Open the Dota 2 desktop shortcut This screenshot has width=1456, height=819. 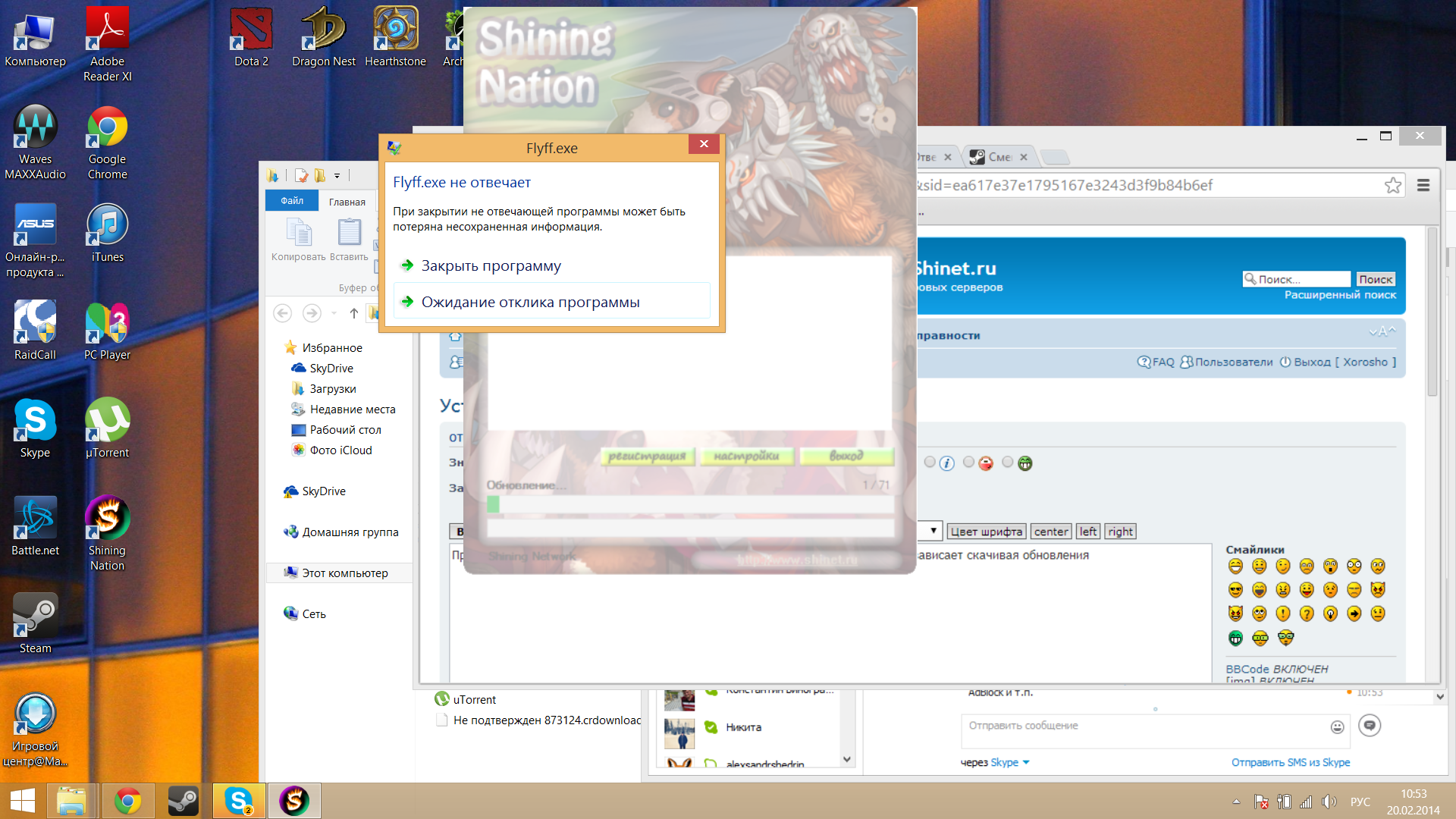click(251, 36)
